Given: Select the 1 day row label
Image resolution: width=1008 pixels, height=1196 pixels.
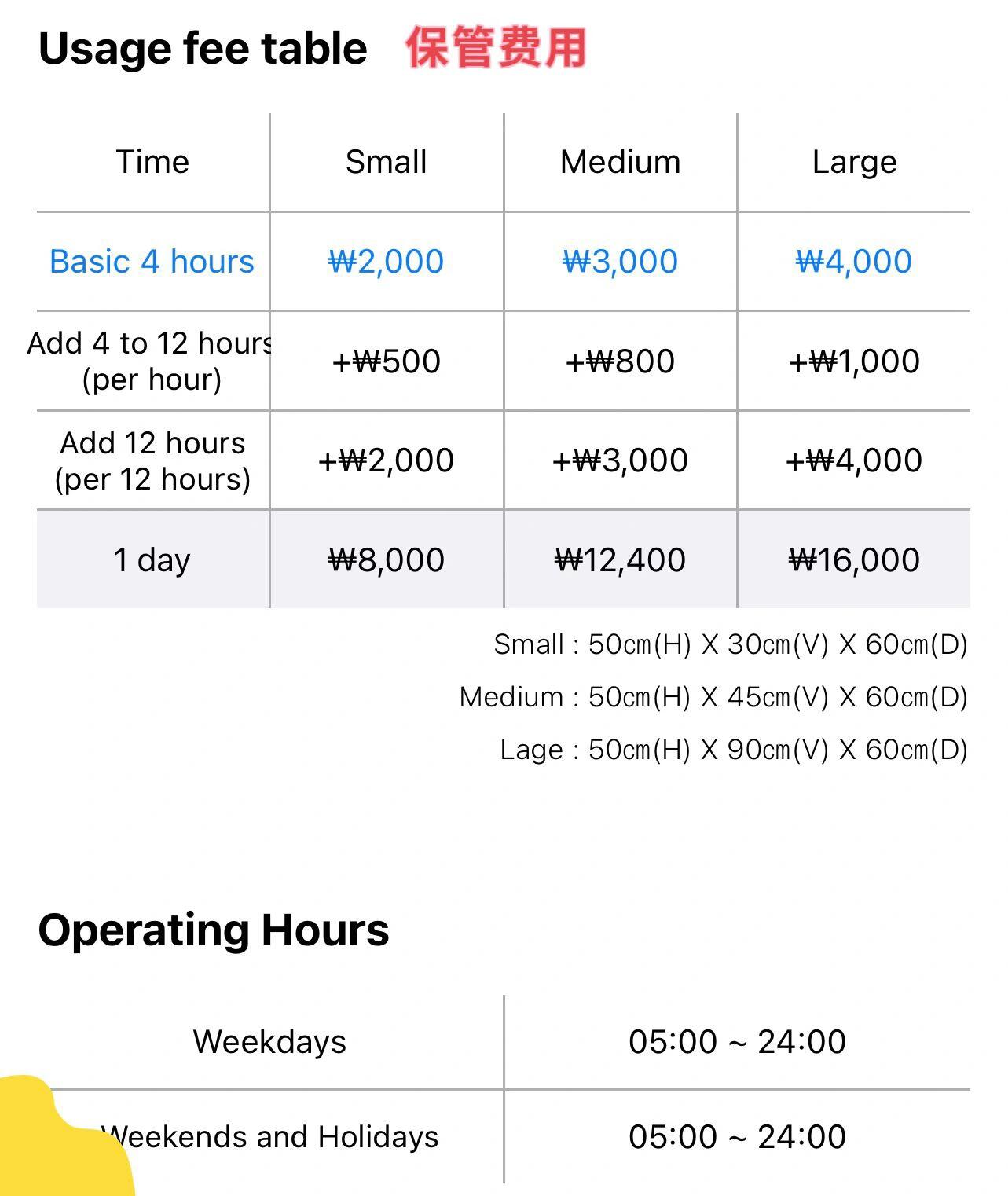Looking at the screenshot, I should point(152,560).
